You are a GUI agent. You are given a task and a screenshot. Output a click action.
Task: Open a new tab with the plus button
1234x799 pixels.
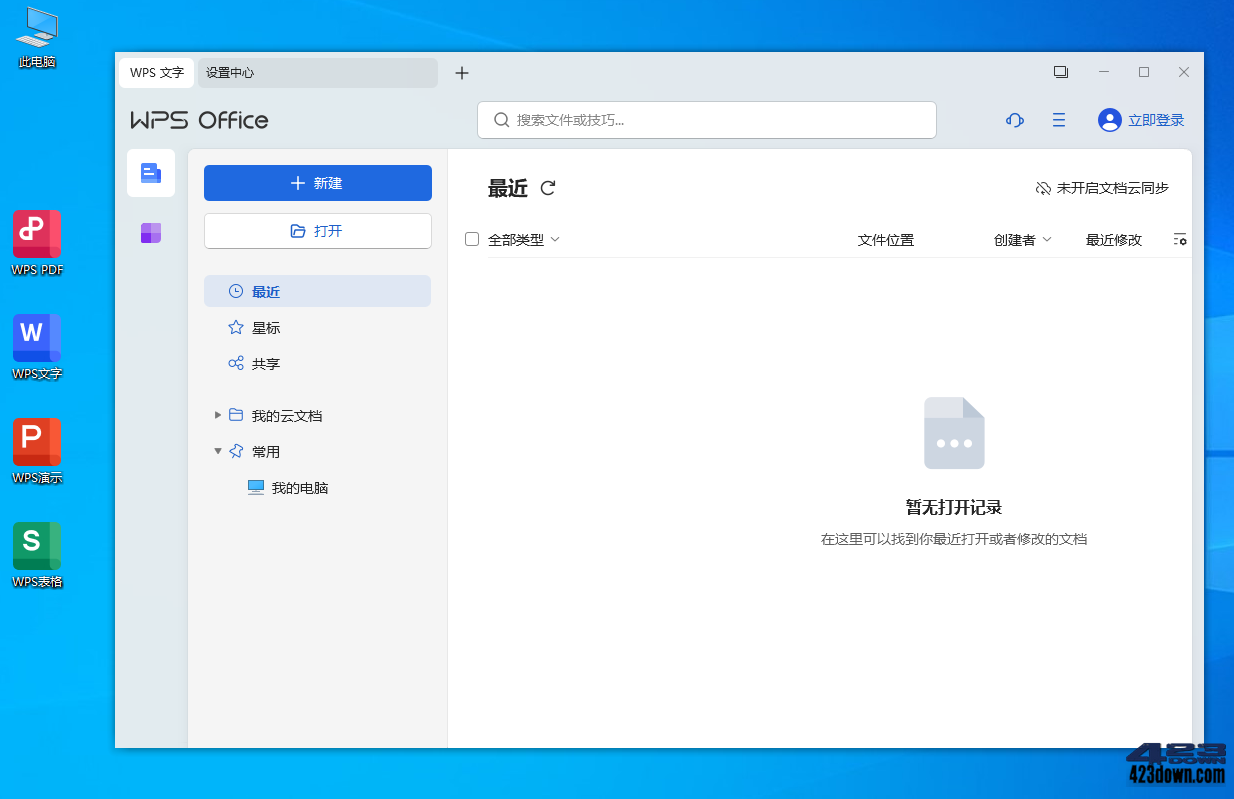(x=461, y=72)
